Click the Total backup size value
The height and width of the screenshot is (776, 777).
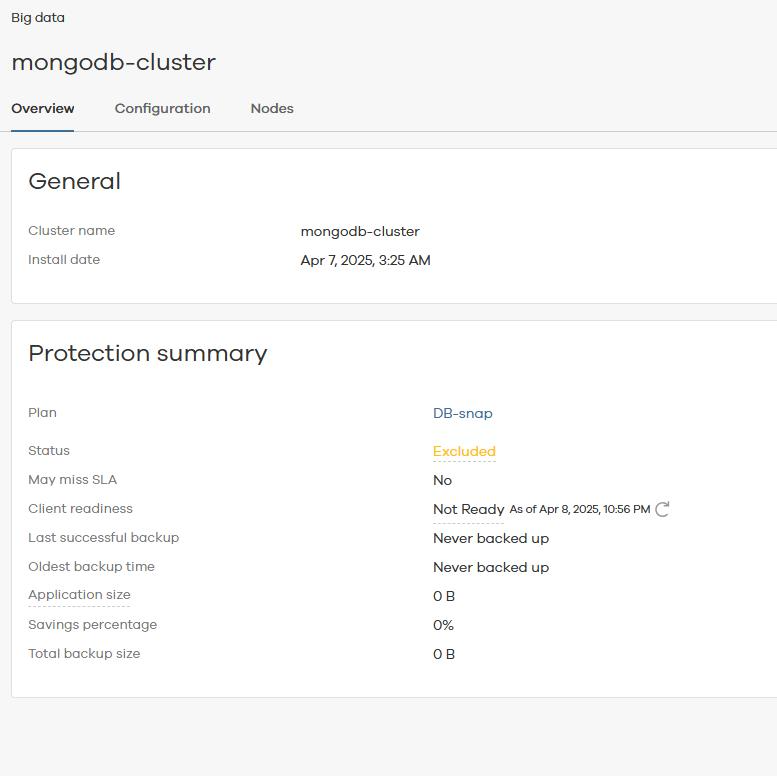pyautogui.click(x=444, y=654)
